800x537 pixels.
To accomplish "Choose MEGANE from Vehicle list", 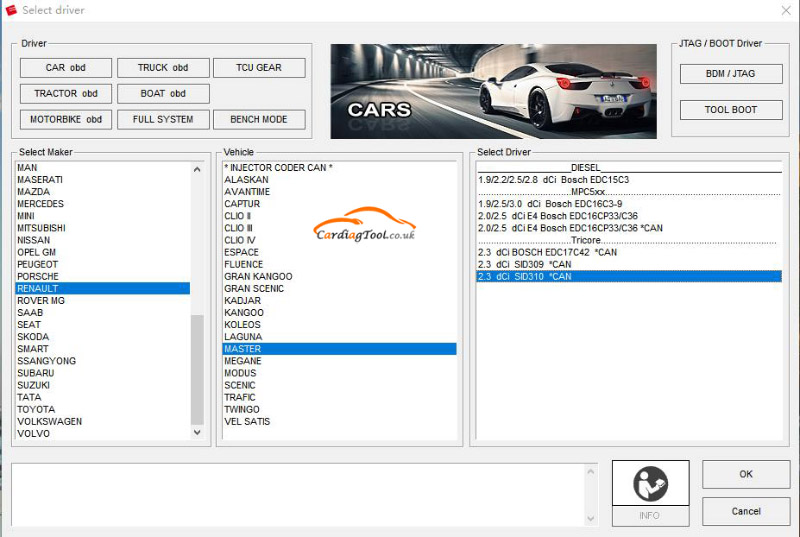I will point(243,361).
